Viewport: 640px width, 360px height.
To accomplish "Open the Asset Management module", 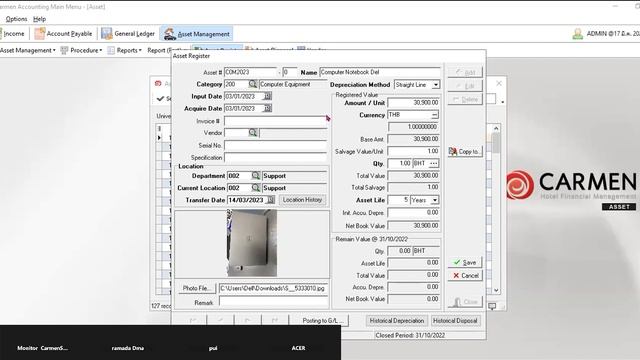I will [x=197, y=34].
